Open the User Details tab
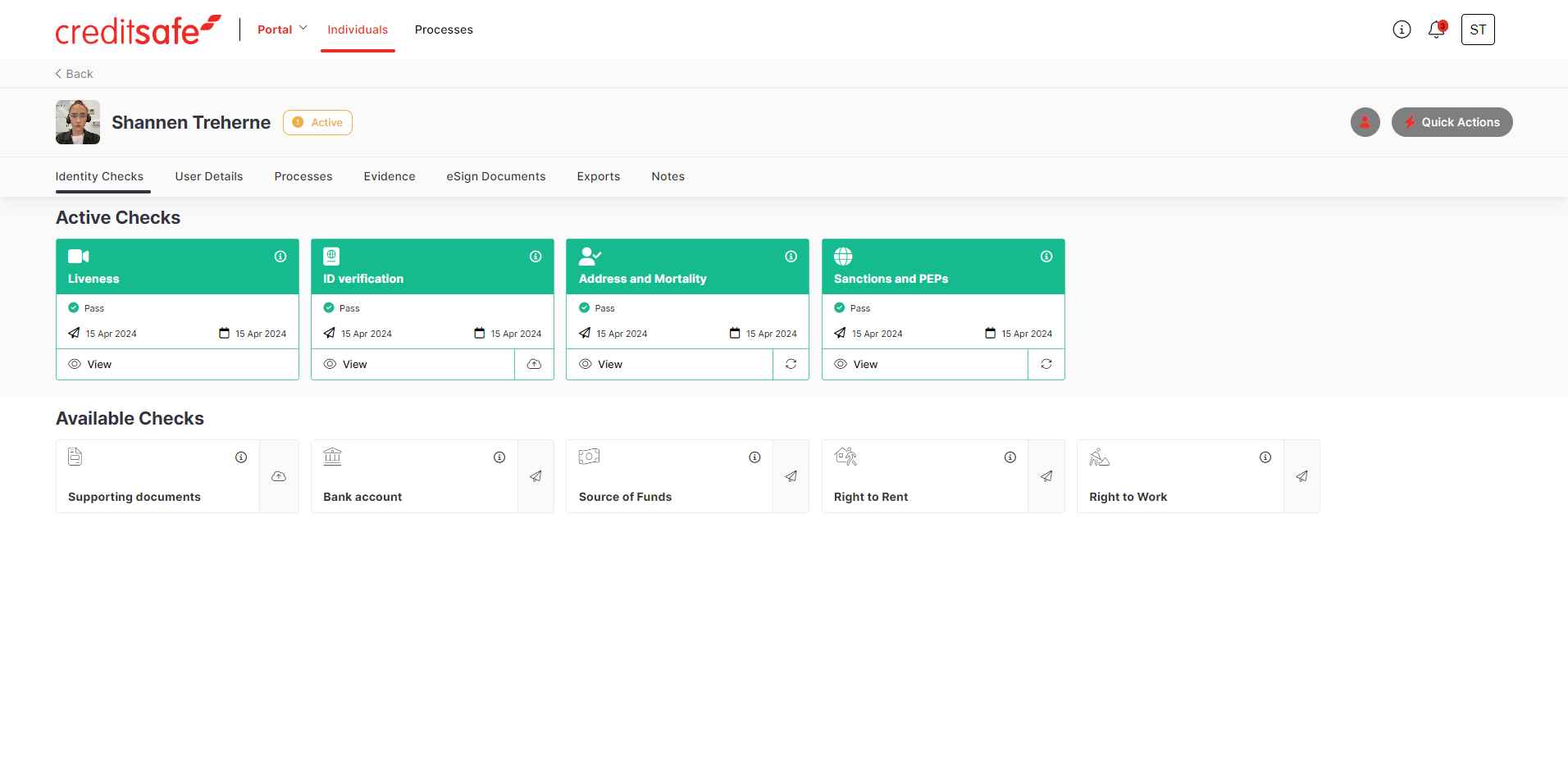Image resolution: width=1568 pixels, height=764 pixels. [208, 176]
